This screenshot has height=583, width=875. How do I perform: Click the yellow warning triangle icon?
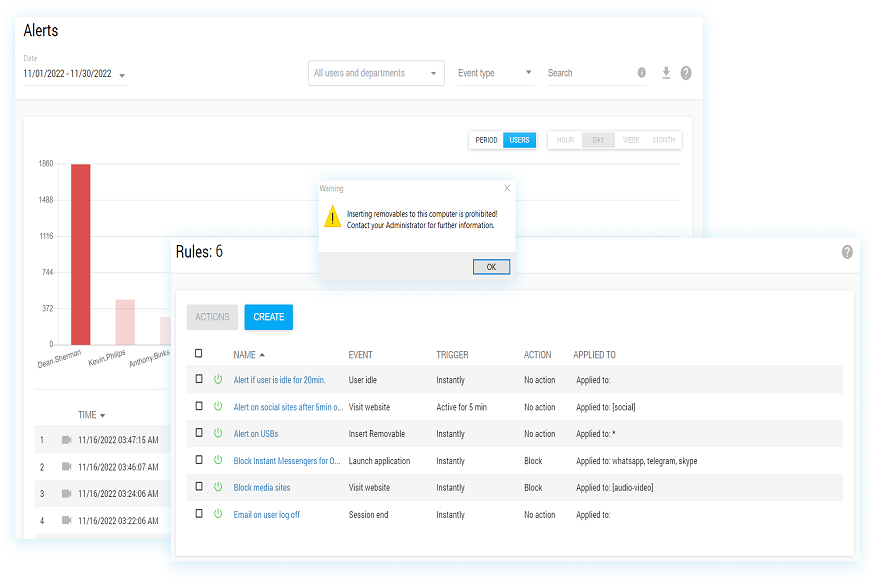(x=333, y=216)
